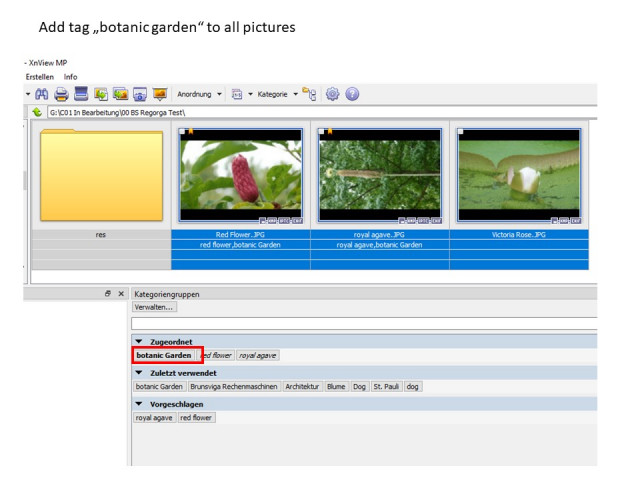This screenshot has height=480, width=640.
Task: Open the Erstellen menu
Action: pos(40,77)
